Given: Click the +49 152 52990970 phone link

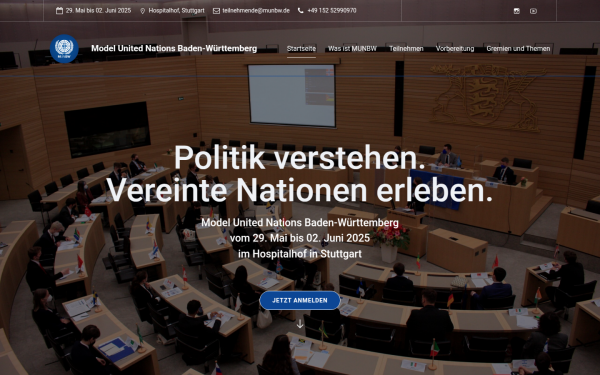Looking at the screenshot, I should tap(332, 11).
